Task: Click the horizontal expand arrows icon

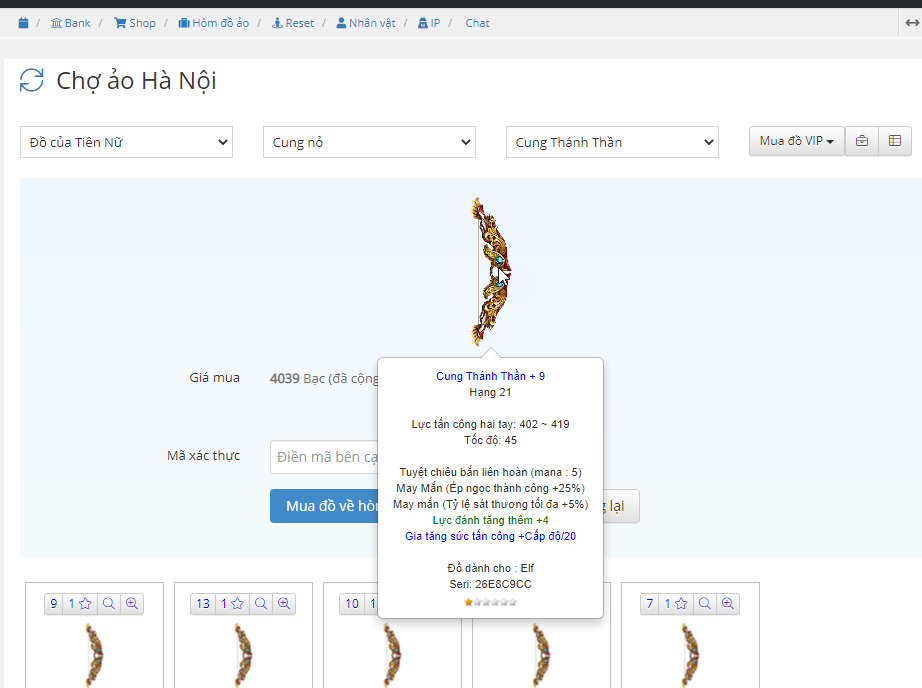Action: (912, 23)
